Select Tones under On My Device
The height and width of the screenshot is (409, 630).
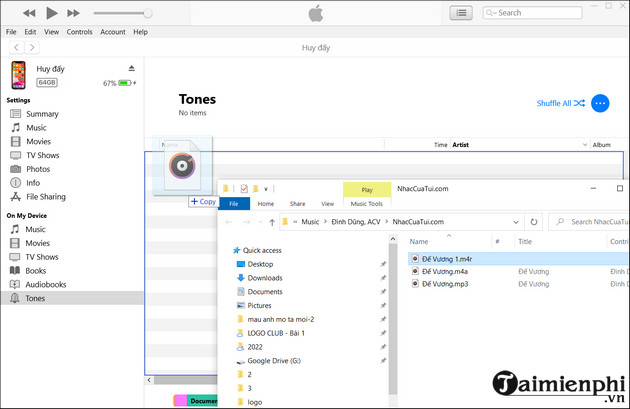[72, 298]
